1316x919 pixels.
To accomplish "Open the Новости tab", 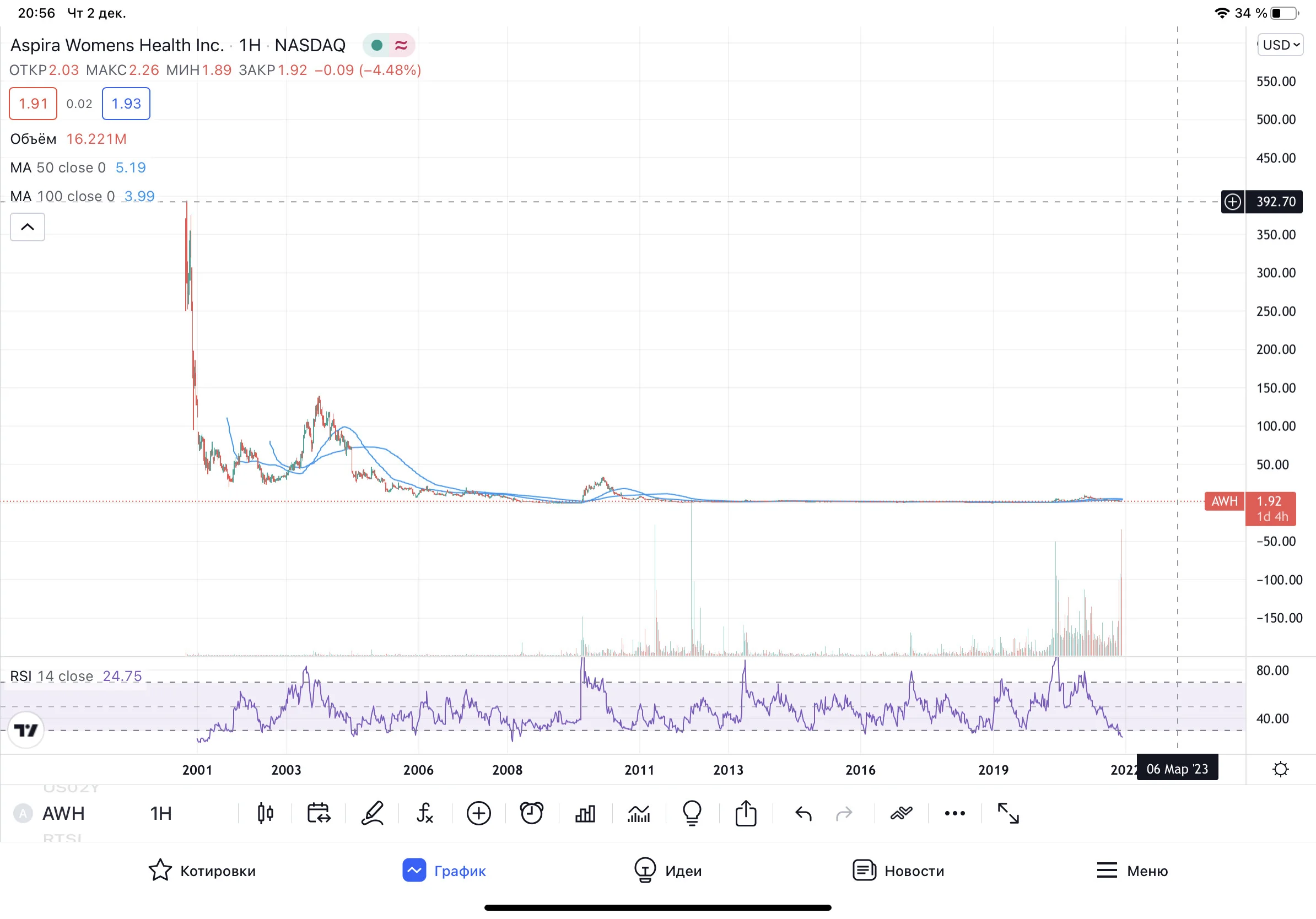I will coord(898,871).
